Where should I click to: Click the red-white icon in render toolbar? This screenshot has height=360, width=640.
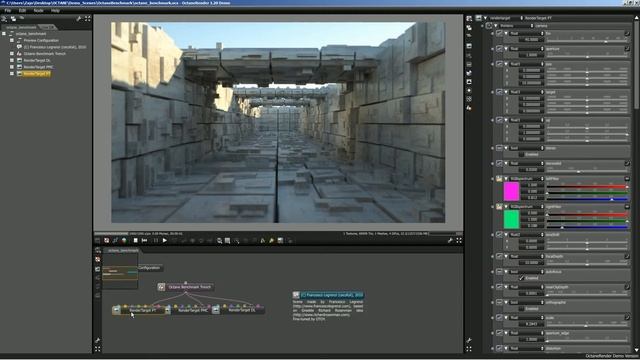tap(107, 241)
